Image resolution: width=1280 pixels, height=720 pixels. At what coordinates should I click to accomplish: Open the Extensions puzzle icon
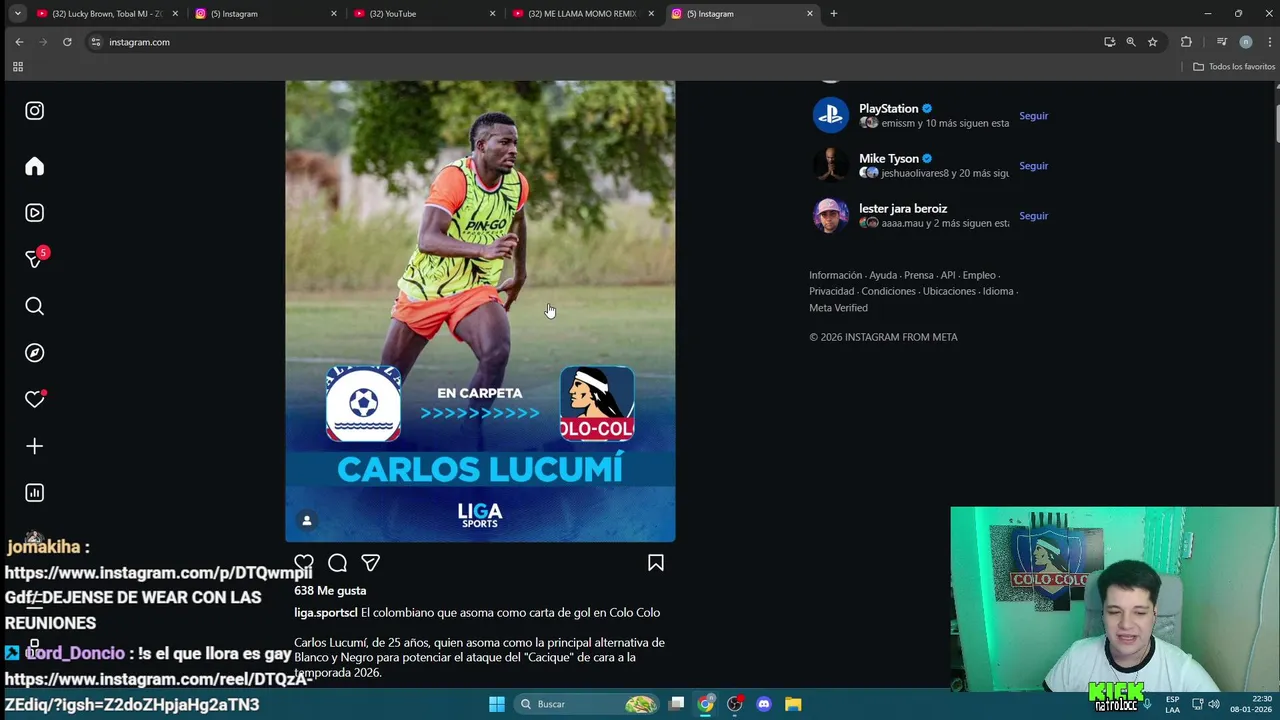(1186, 42)
